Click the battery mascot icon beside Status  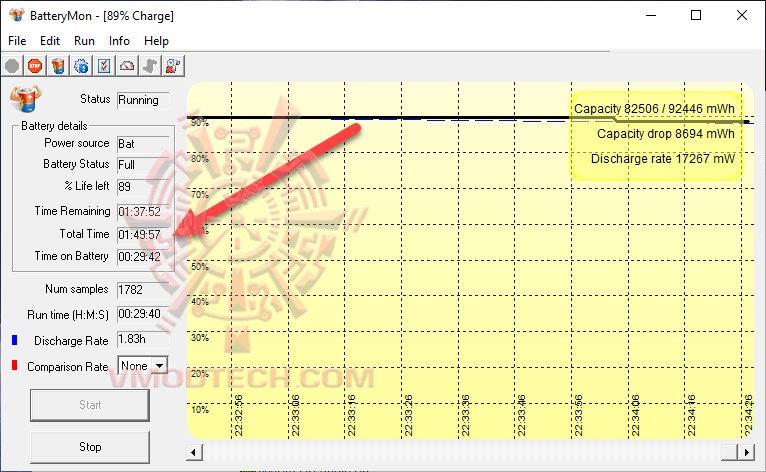pos(26,99)
